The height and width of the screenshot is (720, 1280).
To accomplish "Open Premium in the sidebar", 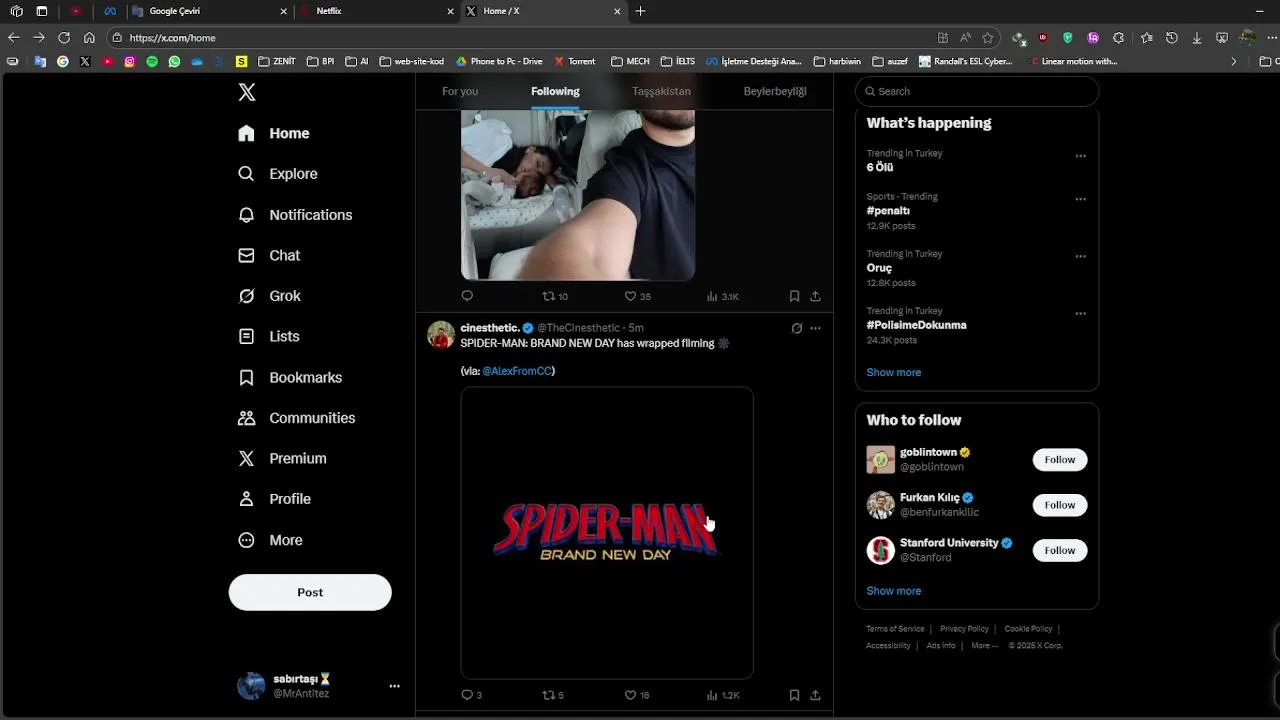I will (282, 458).
